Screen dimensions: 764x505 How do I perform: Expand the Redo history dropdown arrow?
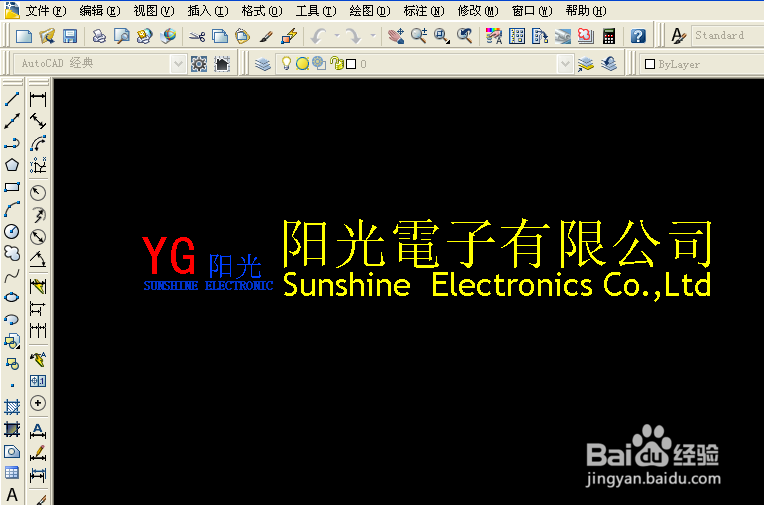(373, 36)
